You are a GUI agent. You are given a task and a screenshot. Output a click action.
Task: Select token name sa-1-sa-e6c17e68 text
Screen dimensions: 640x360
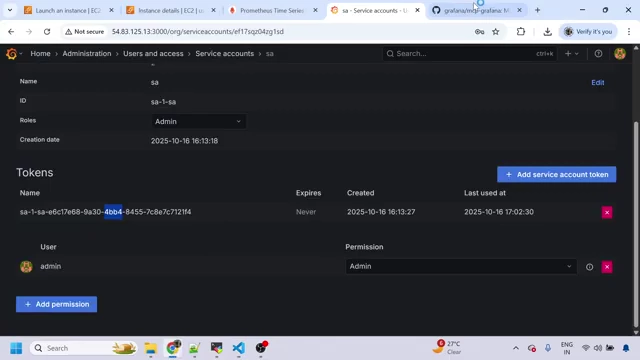pos(105,212)
